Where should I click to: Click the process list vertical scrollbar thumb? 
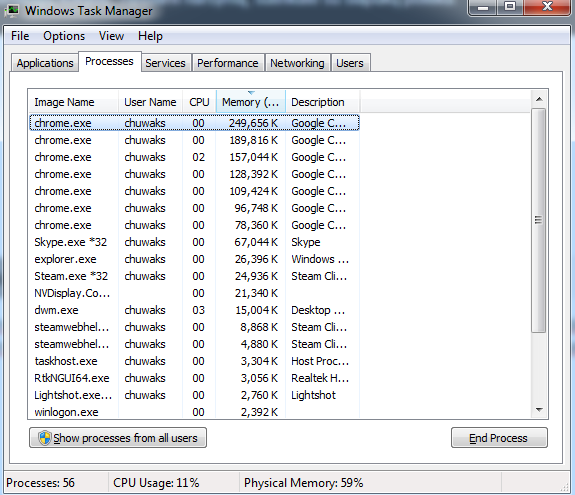[538, 220]
